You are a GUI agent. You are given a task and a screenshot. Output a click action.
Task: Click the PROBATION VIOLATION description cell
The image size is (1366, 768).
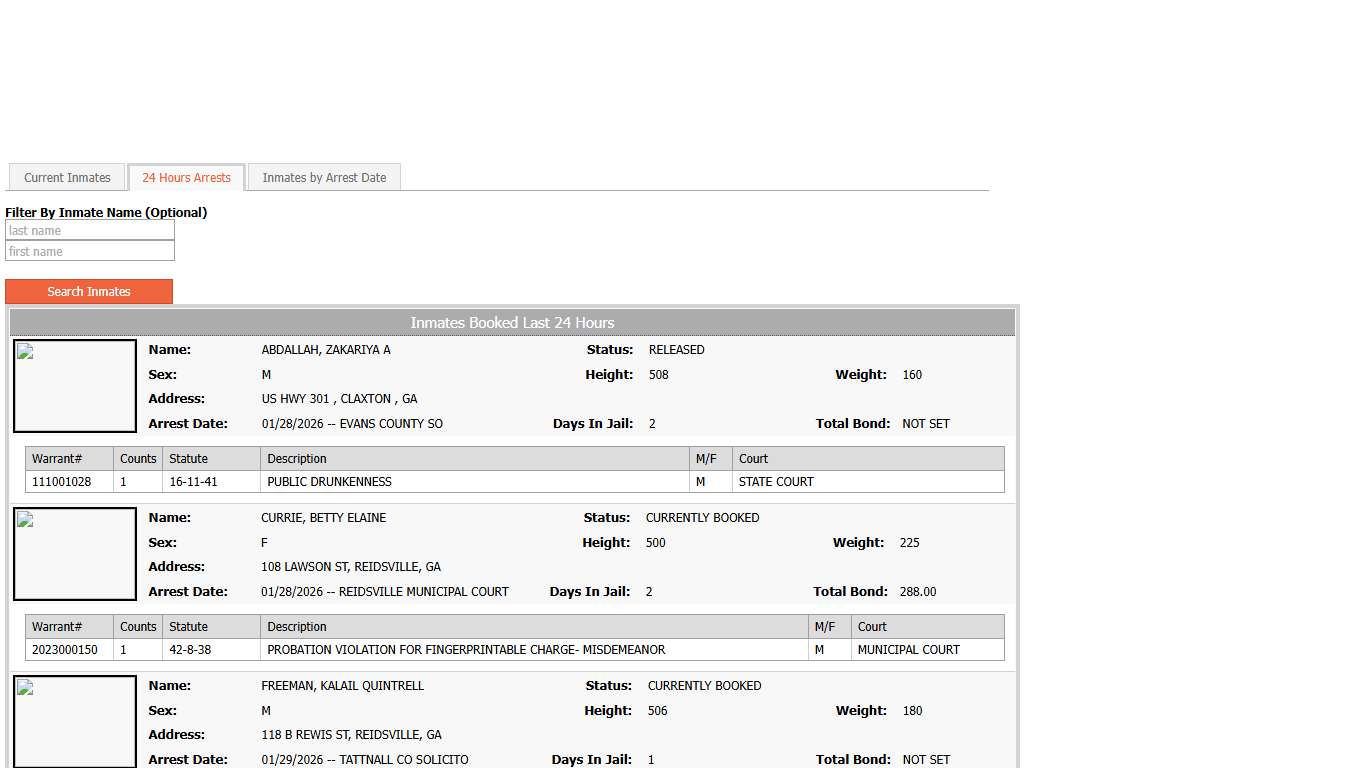tap(466, 650)
